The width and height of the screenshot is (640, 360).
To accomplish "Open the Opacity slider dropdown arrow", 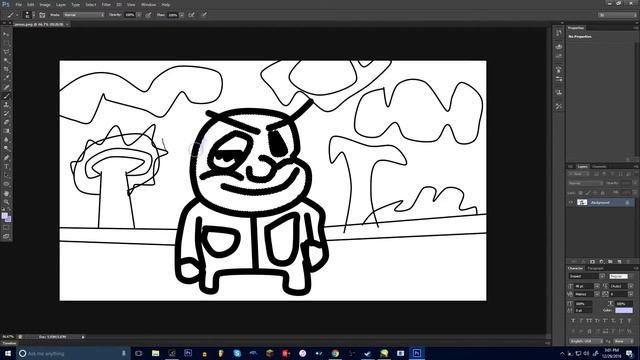I will [139, 15].
